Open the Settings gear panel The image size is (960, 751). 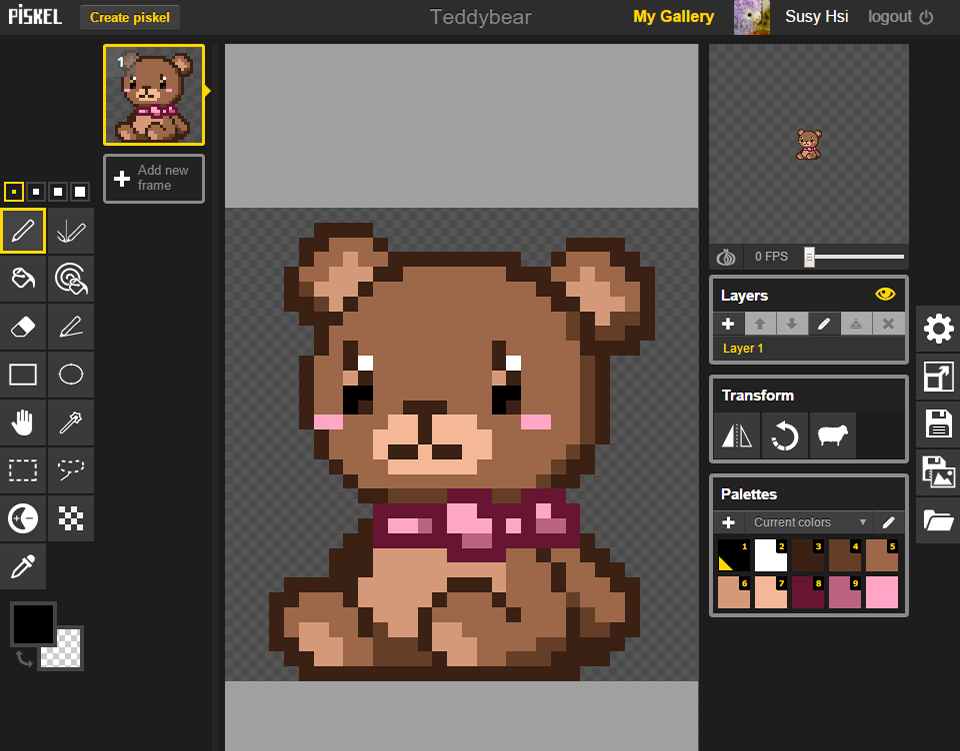938,329
